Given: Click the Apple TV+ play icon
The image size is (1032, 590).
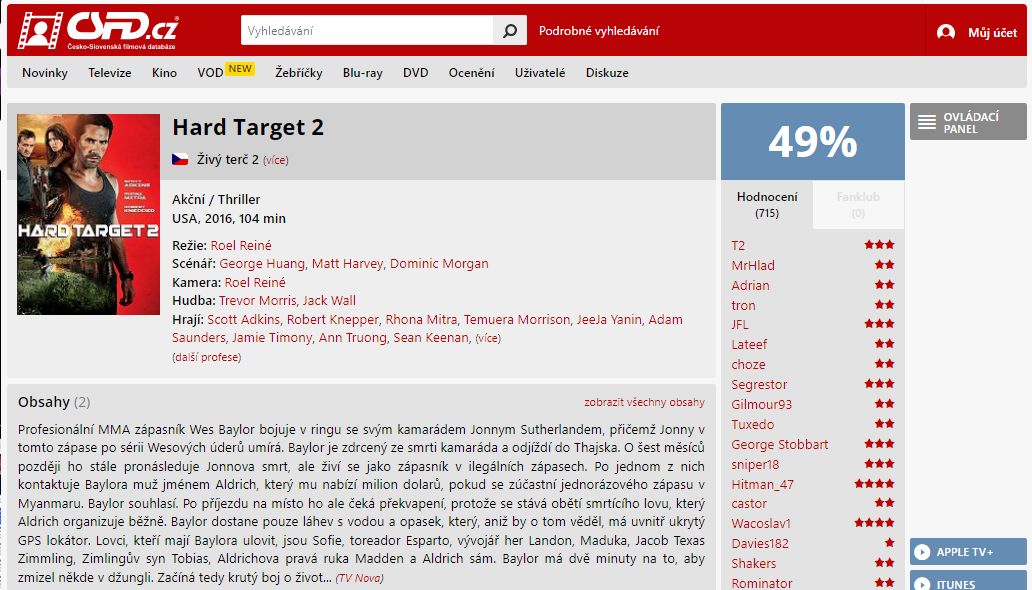Looking at the screenshot, I should pos(922,552).
